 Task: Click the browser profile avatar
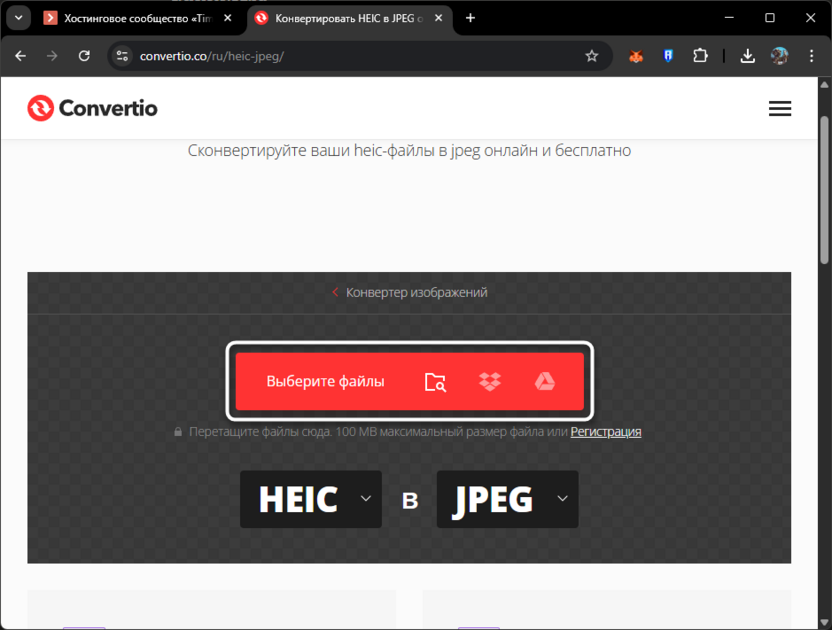pos(781,56)
